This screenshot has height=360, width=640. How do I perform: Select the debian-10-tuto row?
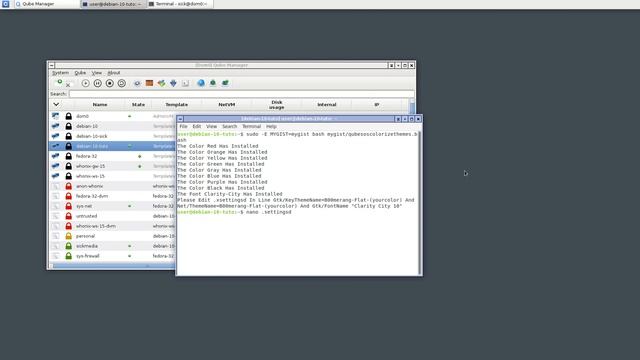pyautogui.click(x=113, y=146)
